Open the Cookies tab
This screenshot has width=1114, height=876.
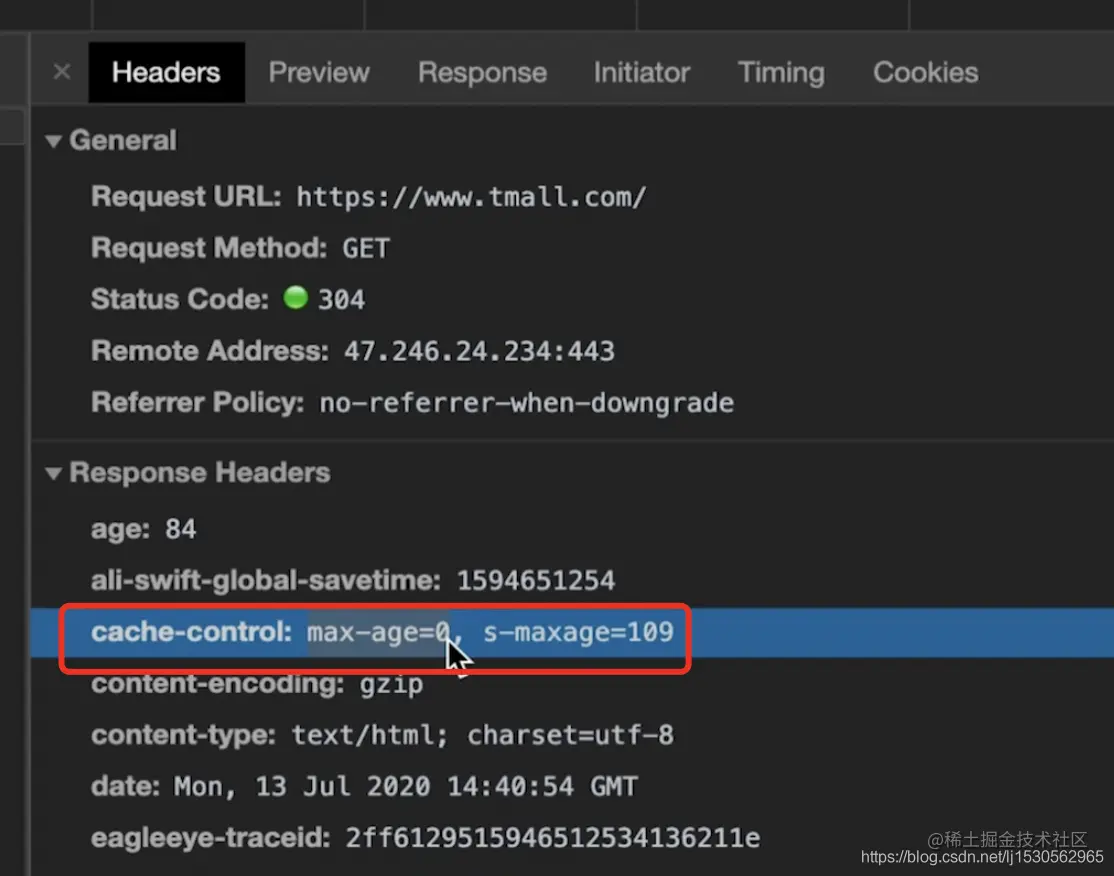click(925, 72)
